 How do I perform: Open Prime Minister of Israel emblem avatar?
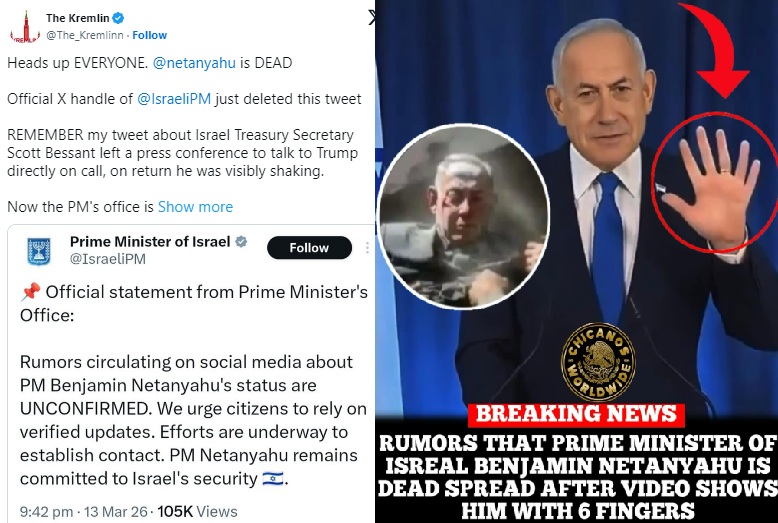pos(38,251)
